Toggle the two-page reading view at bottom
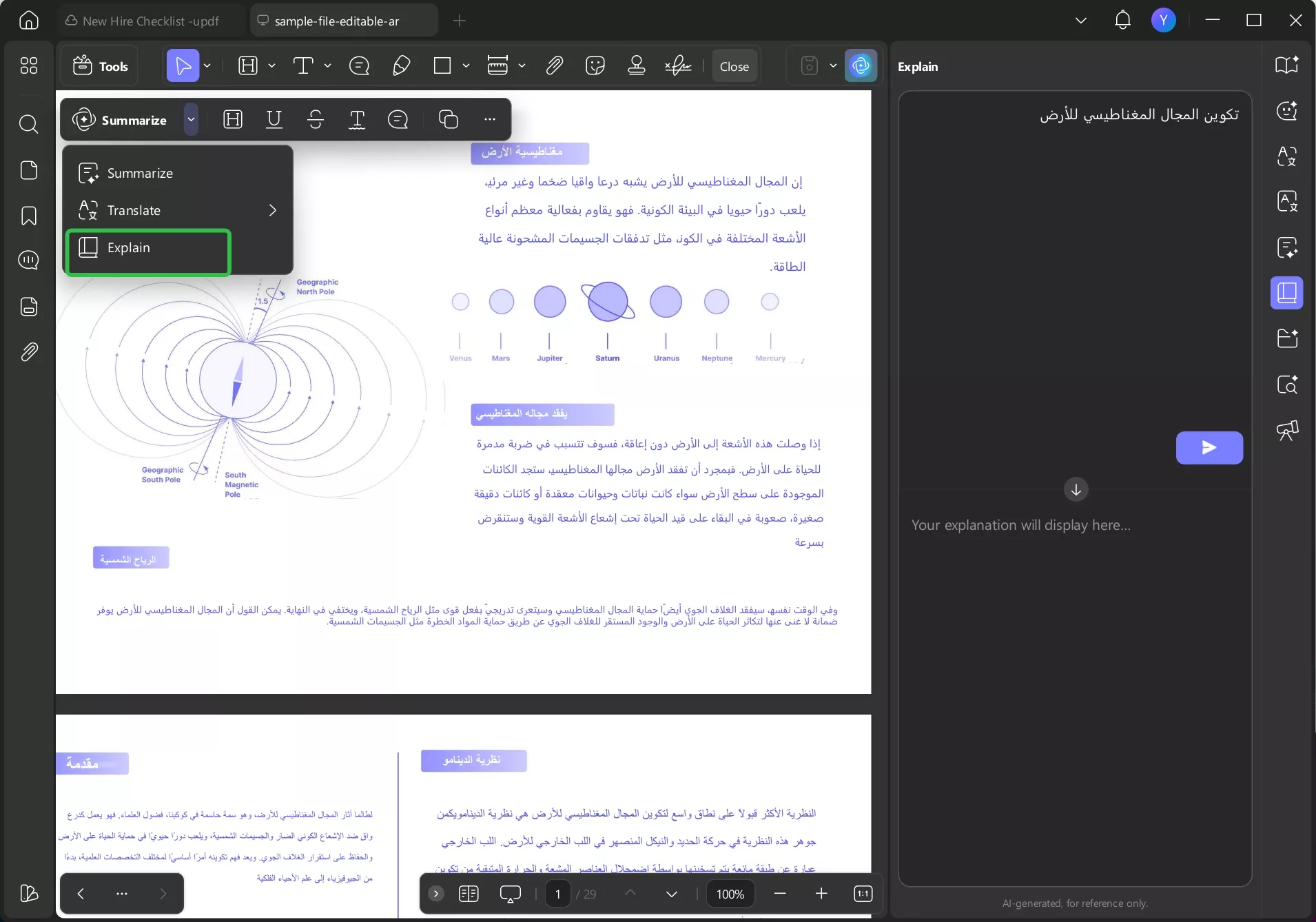This screenshot has height=922, width=1316. (469, 893)
